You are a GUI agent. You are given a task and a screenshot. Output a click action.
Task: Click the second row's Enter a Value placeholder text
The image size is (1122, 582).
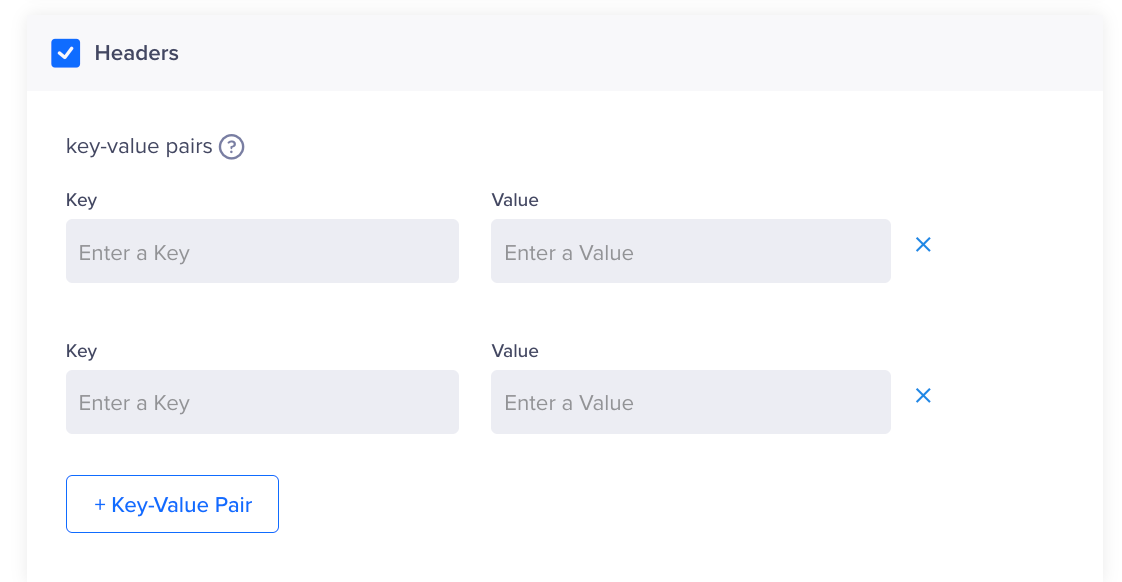(569, 403)
